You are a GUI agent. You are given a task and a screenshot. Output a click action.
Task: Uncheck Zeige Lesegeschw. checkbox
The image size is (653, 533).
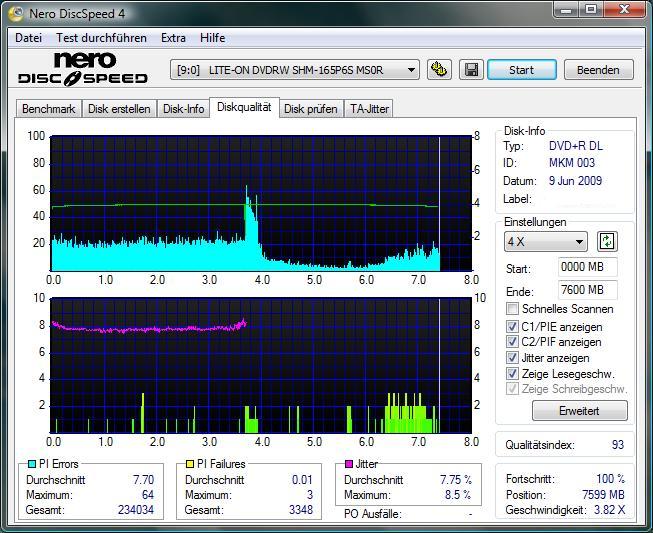[513, 373]
